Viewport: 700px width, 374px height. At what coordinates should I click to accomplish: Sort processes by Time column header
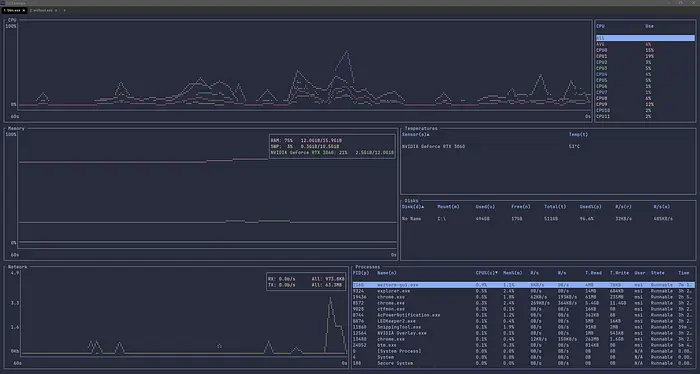click(683, 273)
